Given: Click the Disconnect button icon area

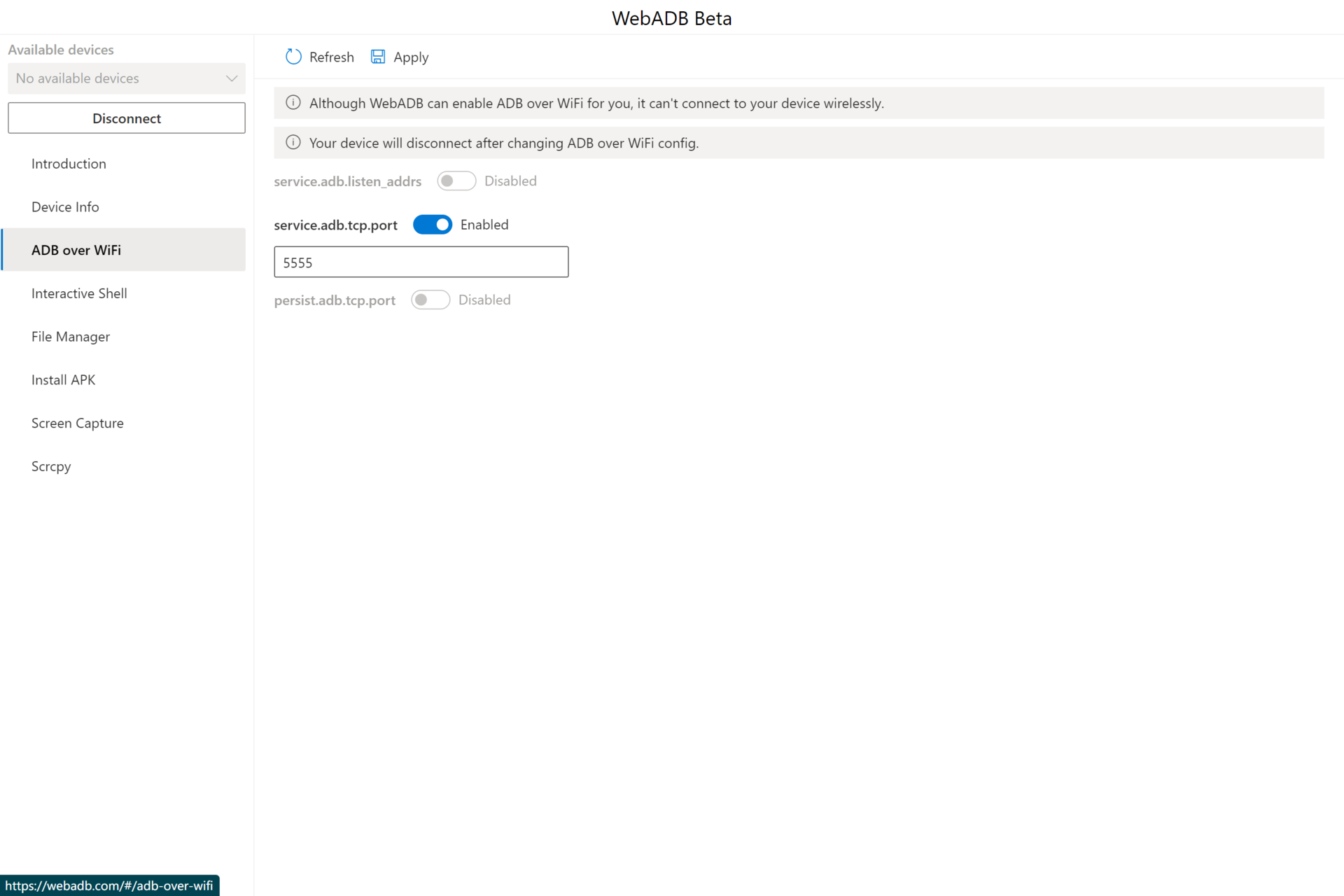Looking at the screenshot, I should point(126,117).
